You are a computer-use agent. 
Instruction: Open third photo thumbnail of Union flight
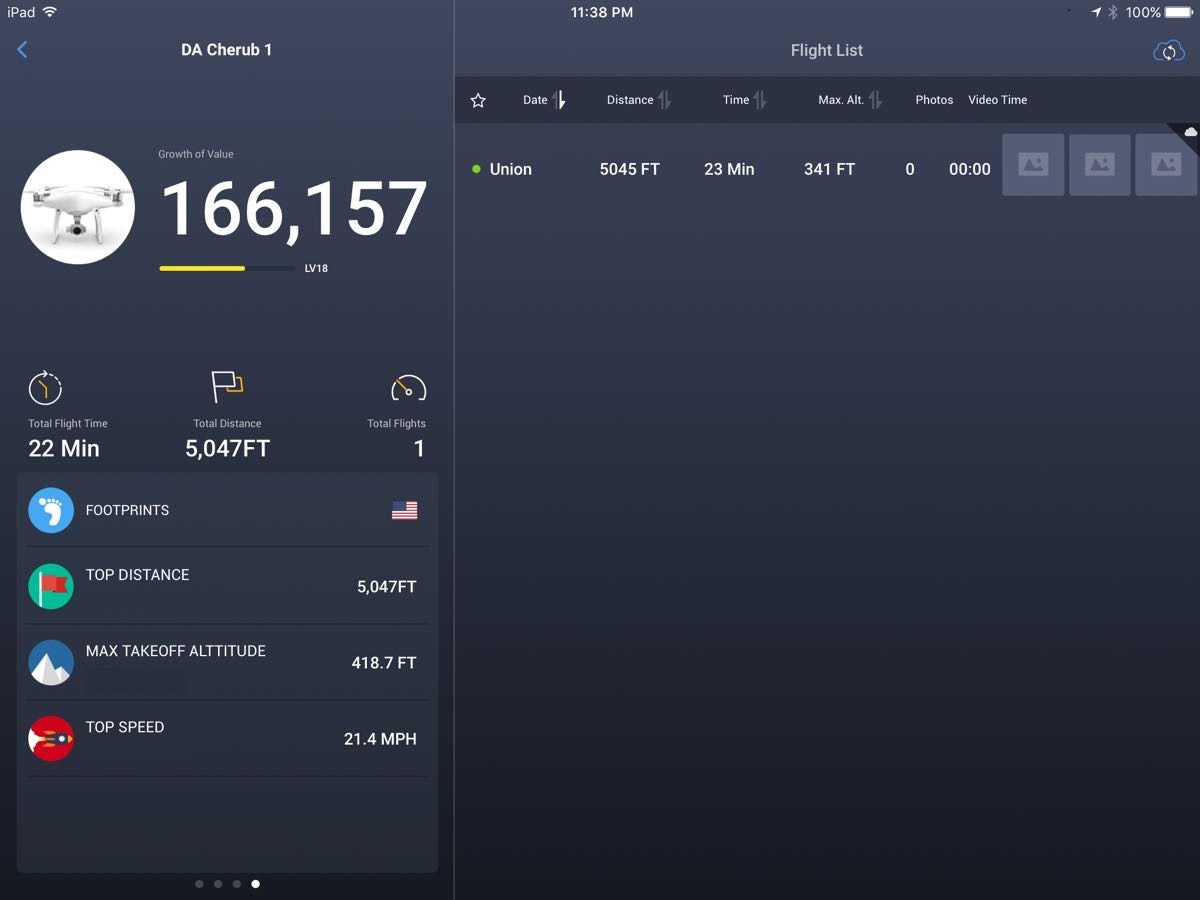[1166, 165]
